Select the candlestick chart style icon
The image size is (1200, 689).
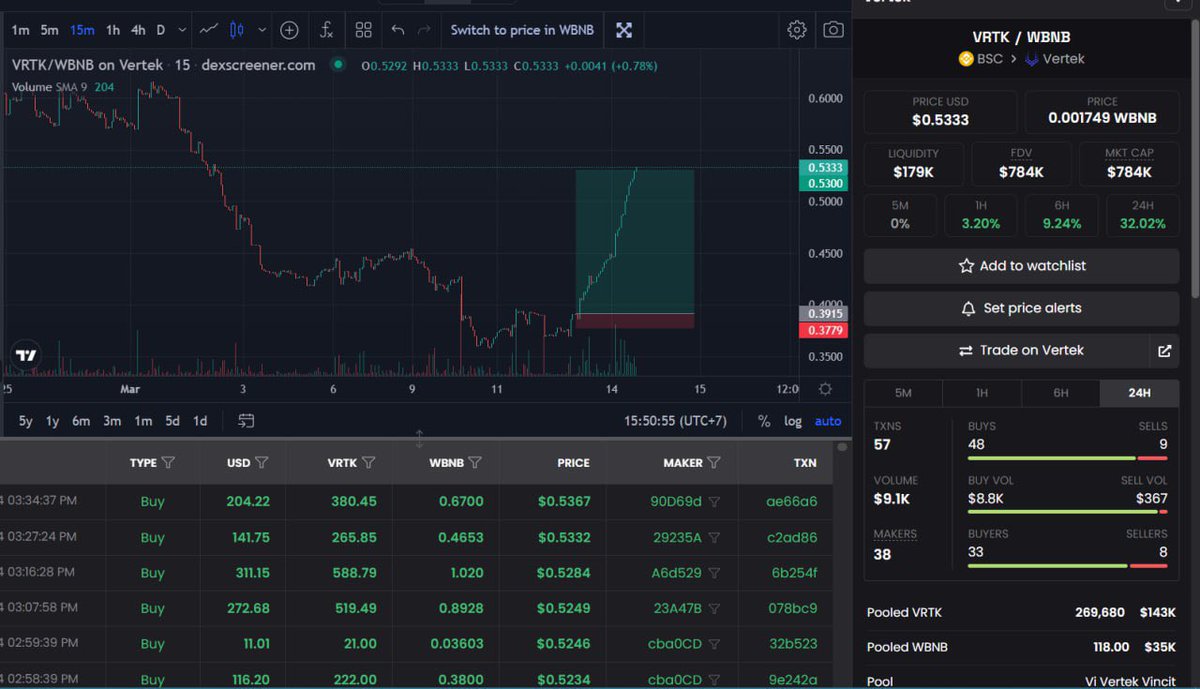237,30
